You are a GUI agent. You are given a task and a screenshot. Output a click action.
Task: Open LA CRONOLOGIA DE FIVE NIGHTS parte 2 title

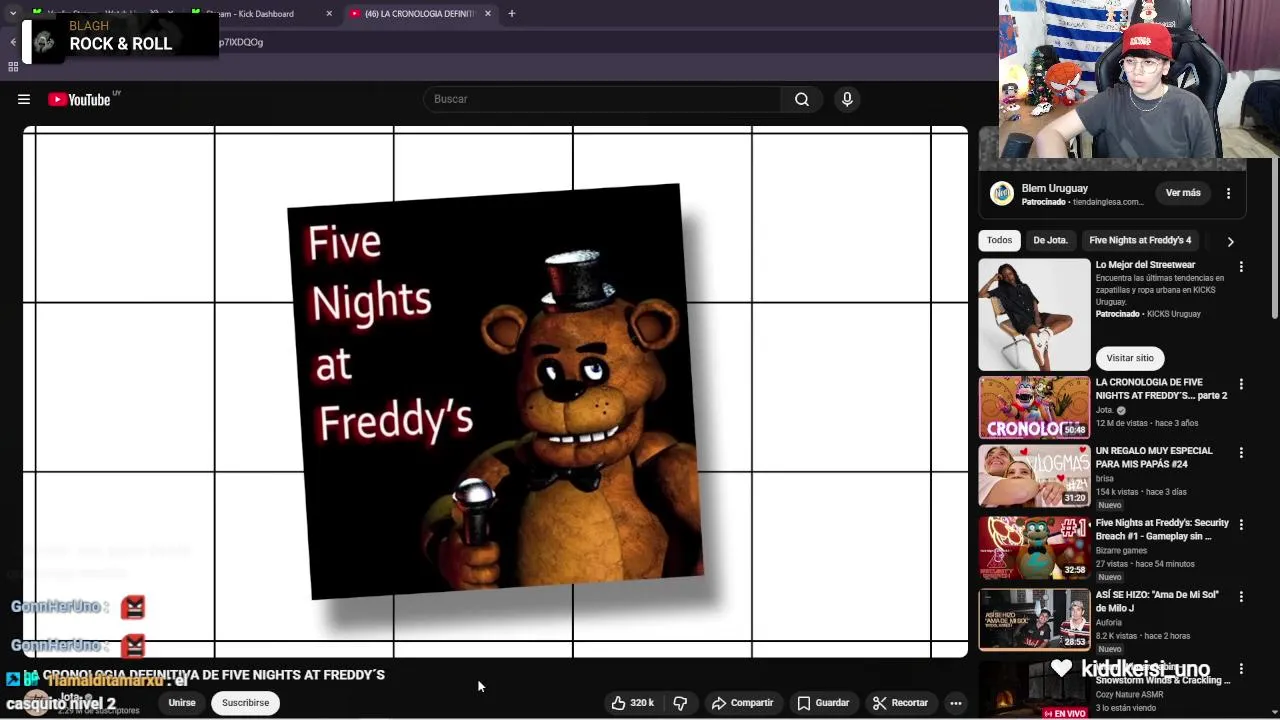pyautogui.click(x=1161, y=389)
